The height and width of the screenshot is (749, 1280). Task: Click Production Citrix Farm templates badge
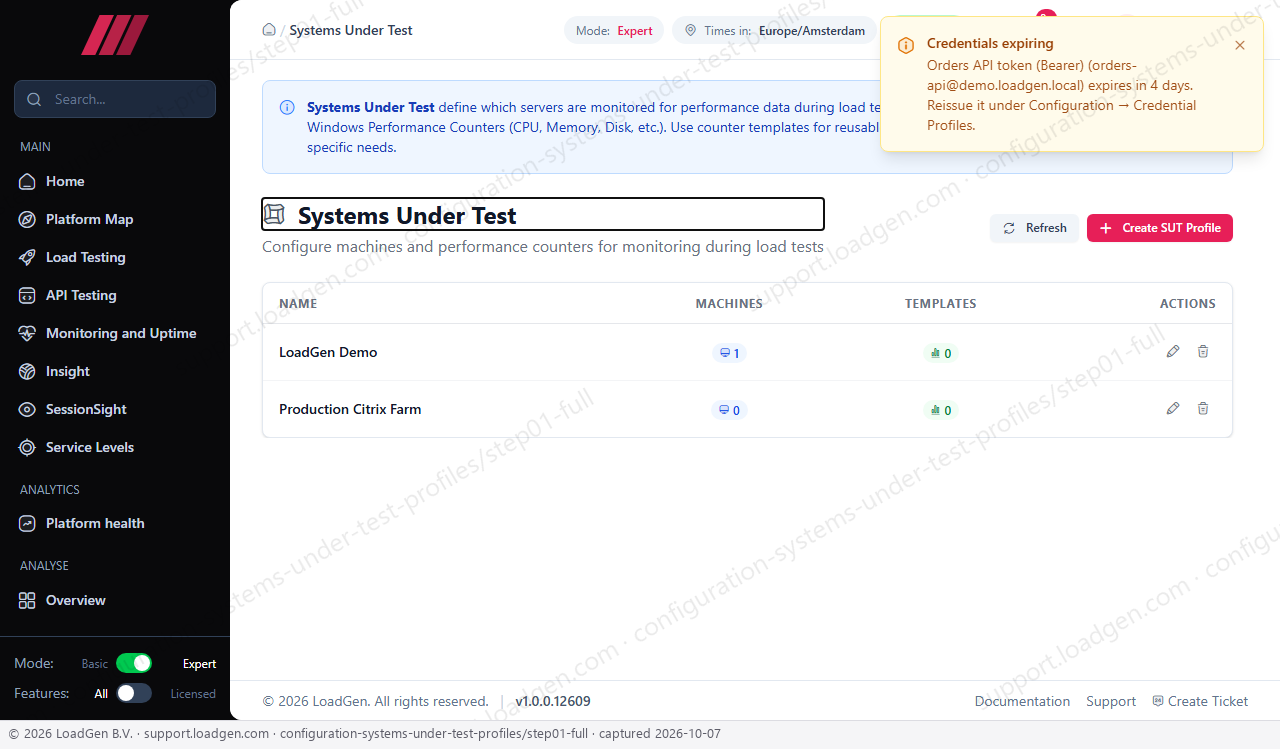[x=941, y=410]
